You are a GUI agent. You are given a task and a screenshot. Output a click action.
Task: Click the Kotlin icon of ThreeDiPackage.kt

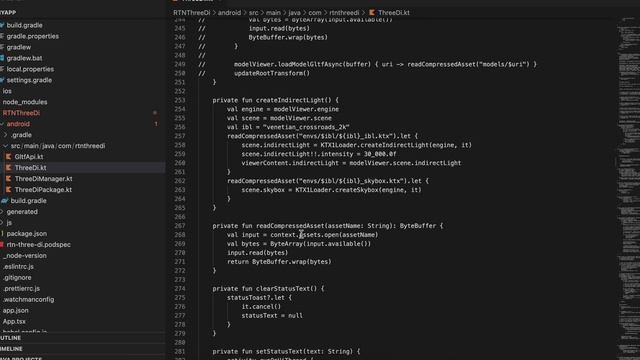(8, 190)
